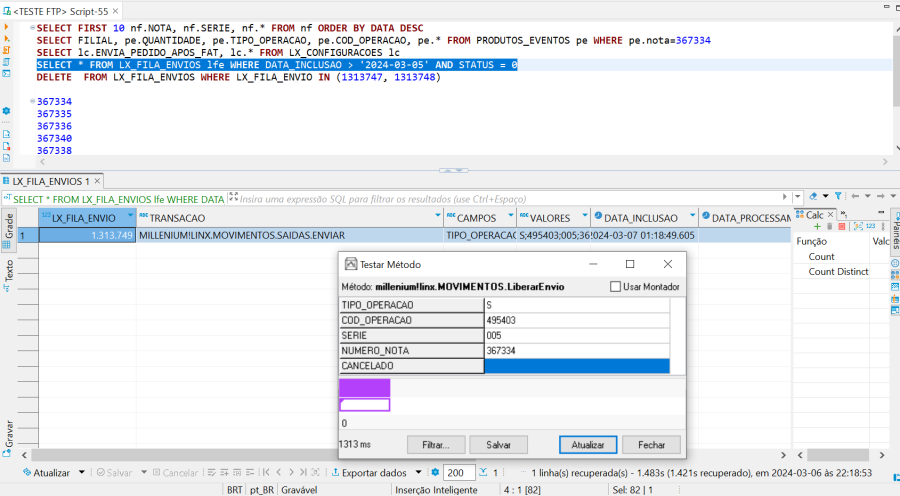This screenshot has height=496, width=900.
Task: Click the expand filter icon before the filter field
Action: [x=233, y=197]
